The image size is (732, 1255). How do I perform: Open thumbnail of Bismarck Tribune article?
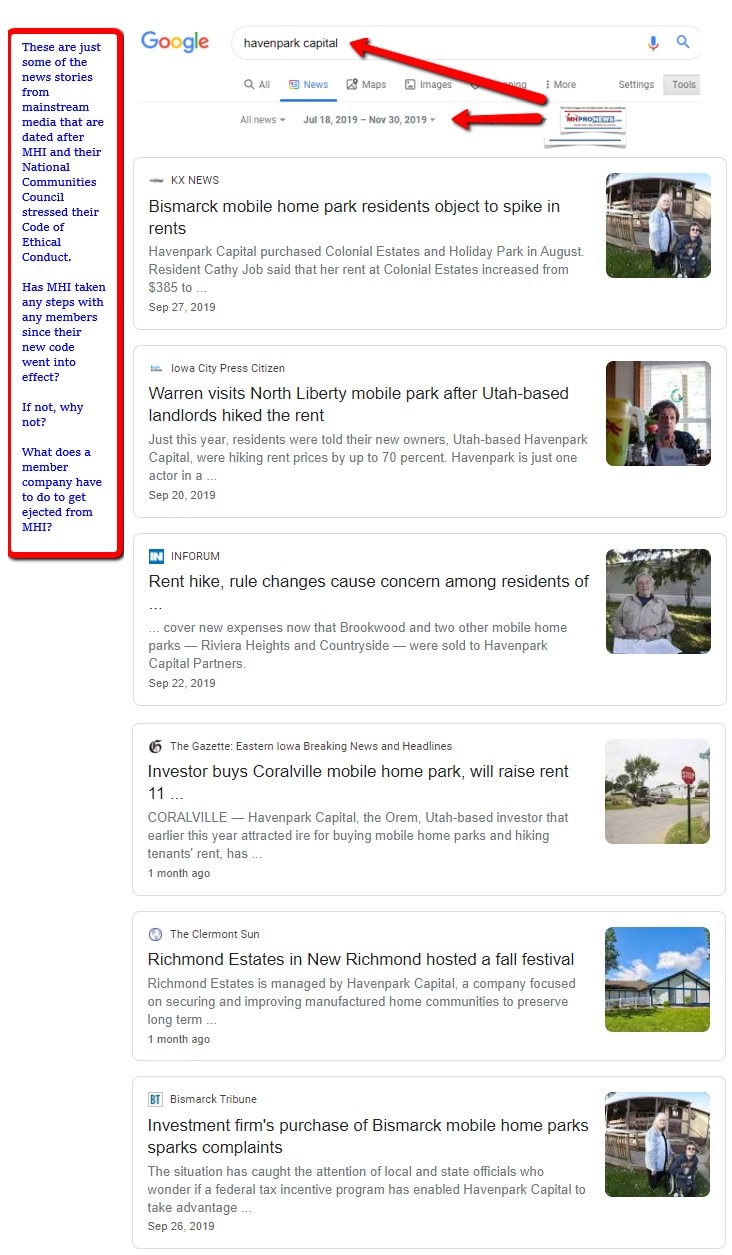tap(657, 1144)
